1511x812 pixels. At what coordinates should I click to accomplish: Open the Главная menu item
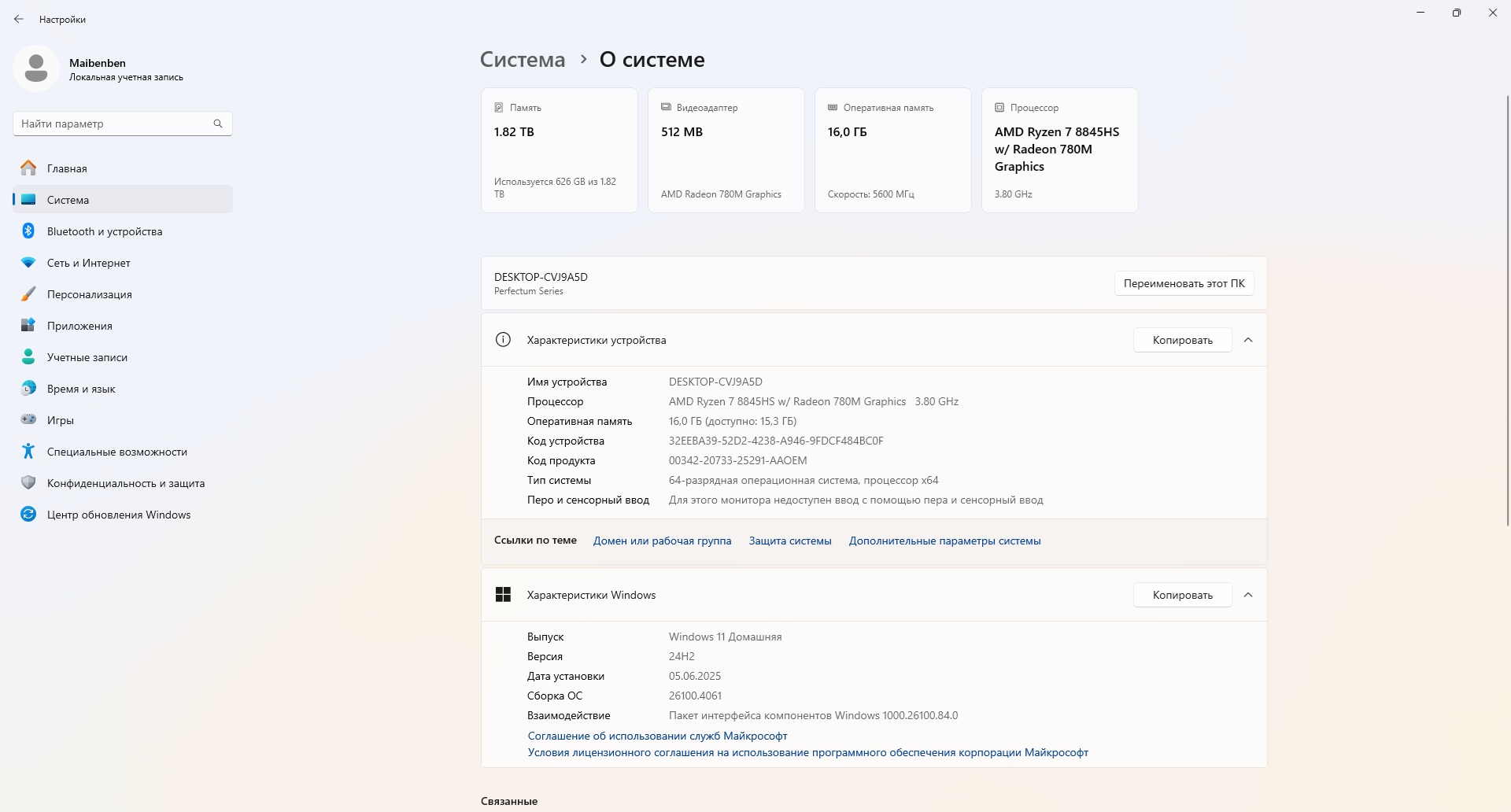67,168
